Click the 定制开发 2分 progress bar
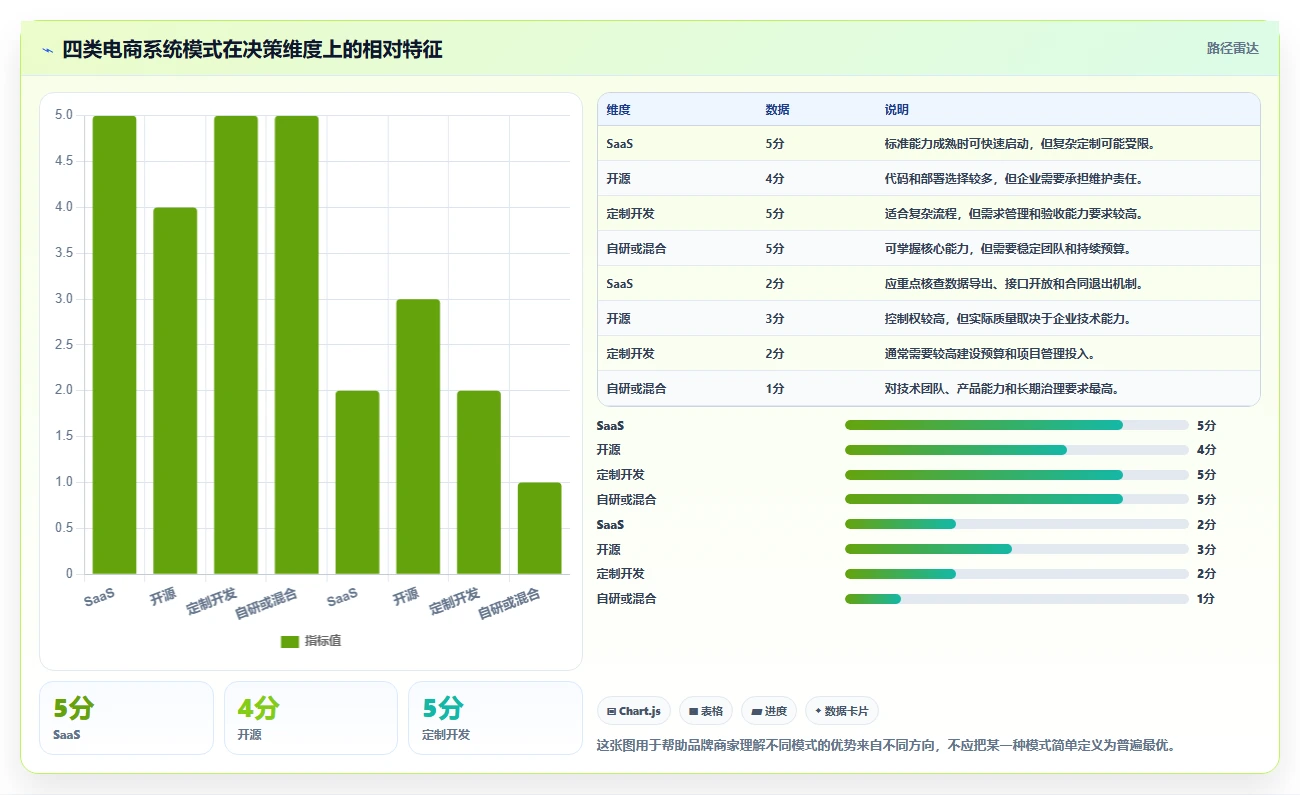 1017,574
